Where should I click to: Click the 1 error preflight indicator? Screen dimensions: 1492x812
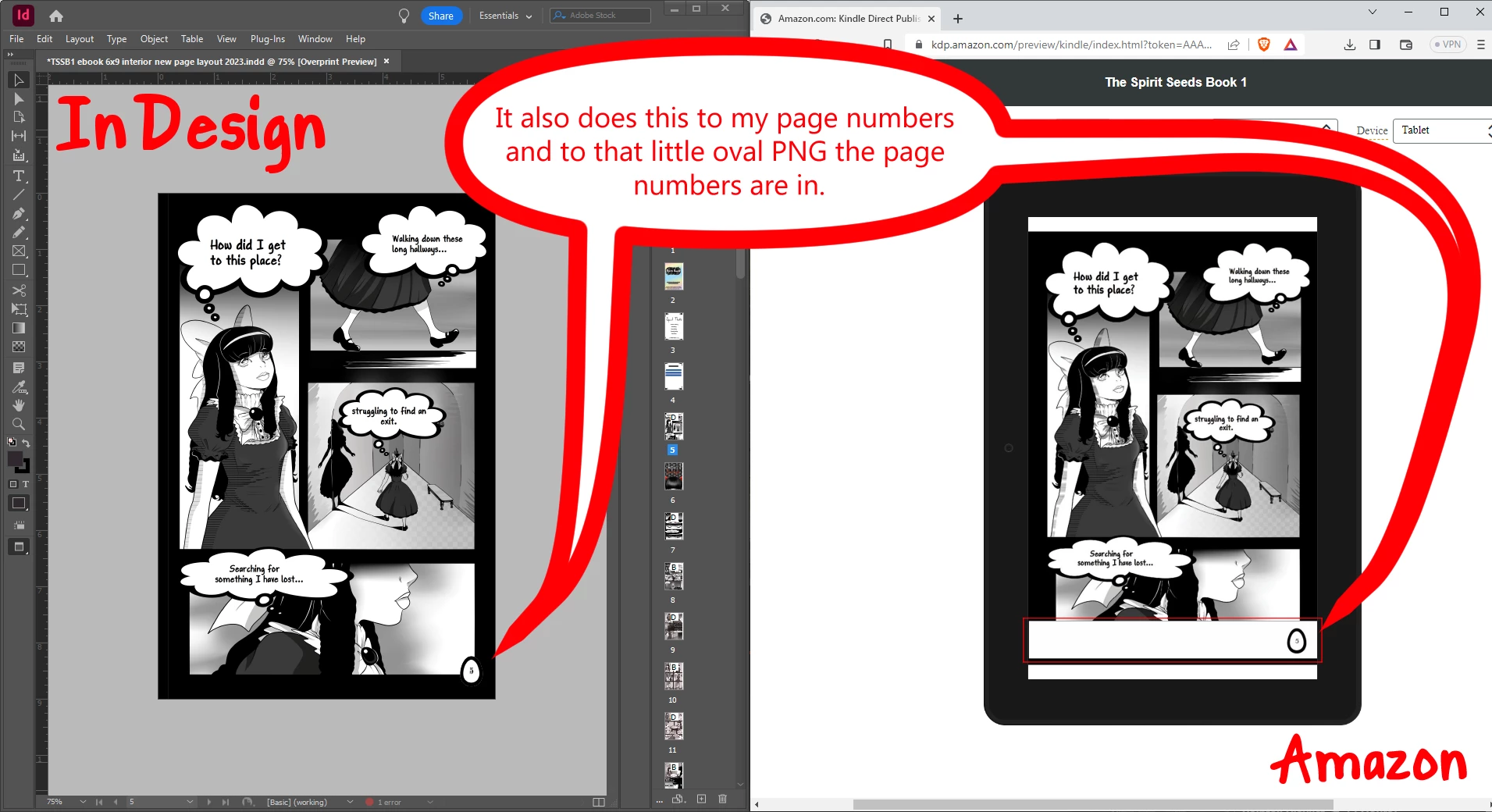[x=384, y=802]
